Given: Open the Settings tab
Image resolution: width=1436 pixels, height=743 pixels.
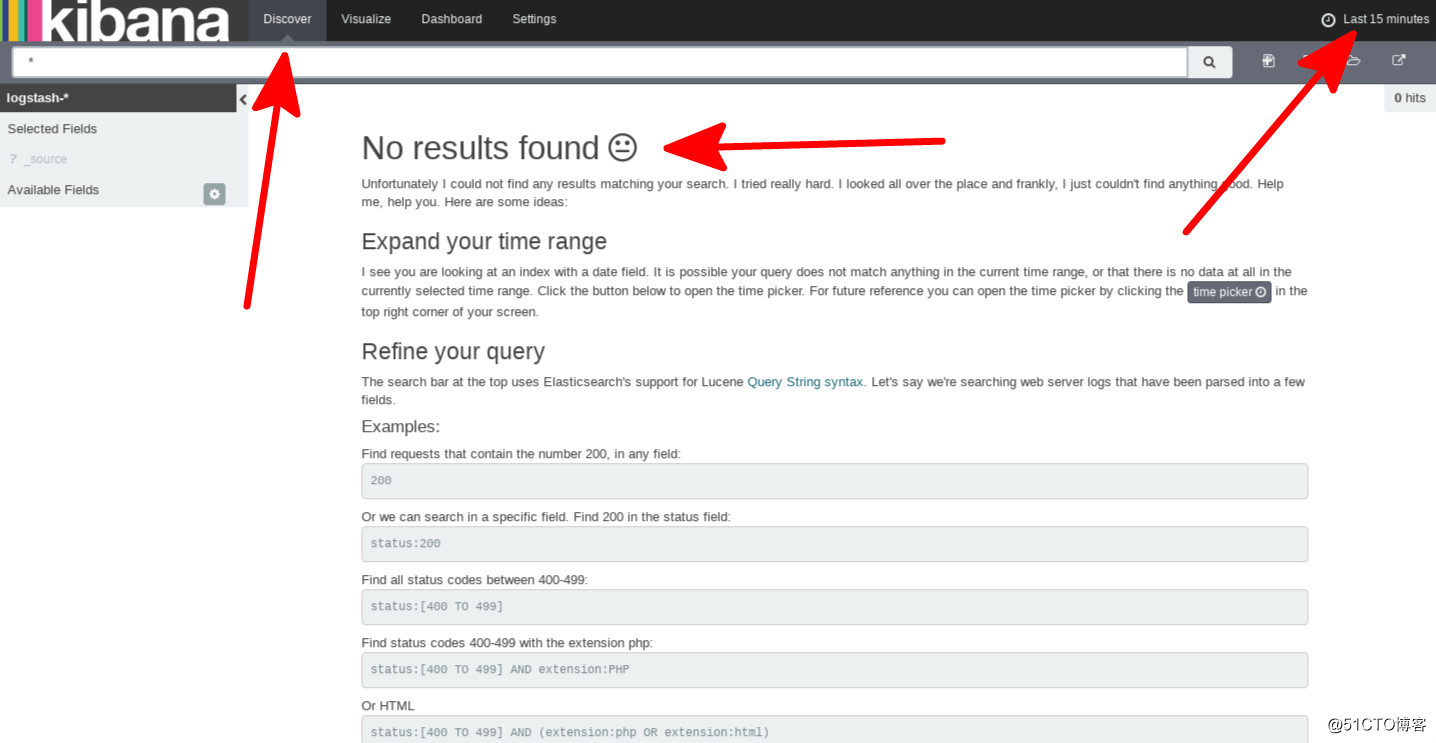Looking at the screenshot, I should 534,20.
